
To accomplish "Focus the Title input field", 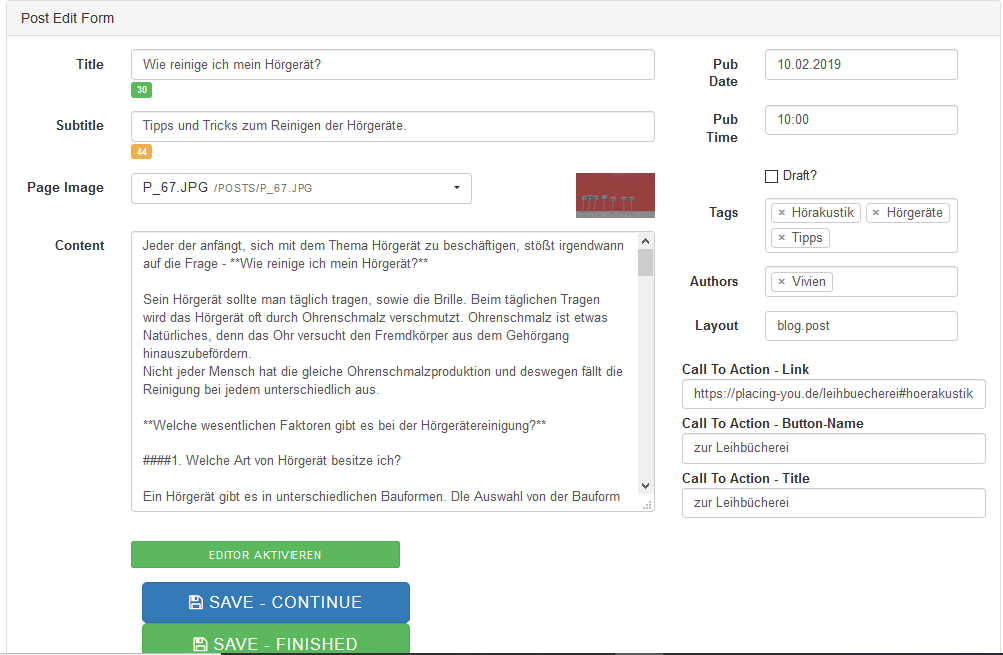I will pyautogui.click(x=392, y=65).
